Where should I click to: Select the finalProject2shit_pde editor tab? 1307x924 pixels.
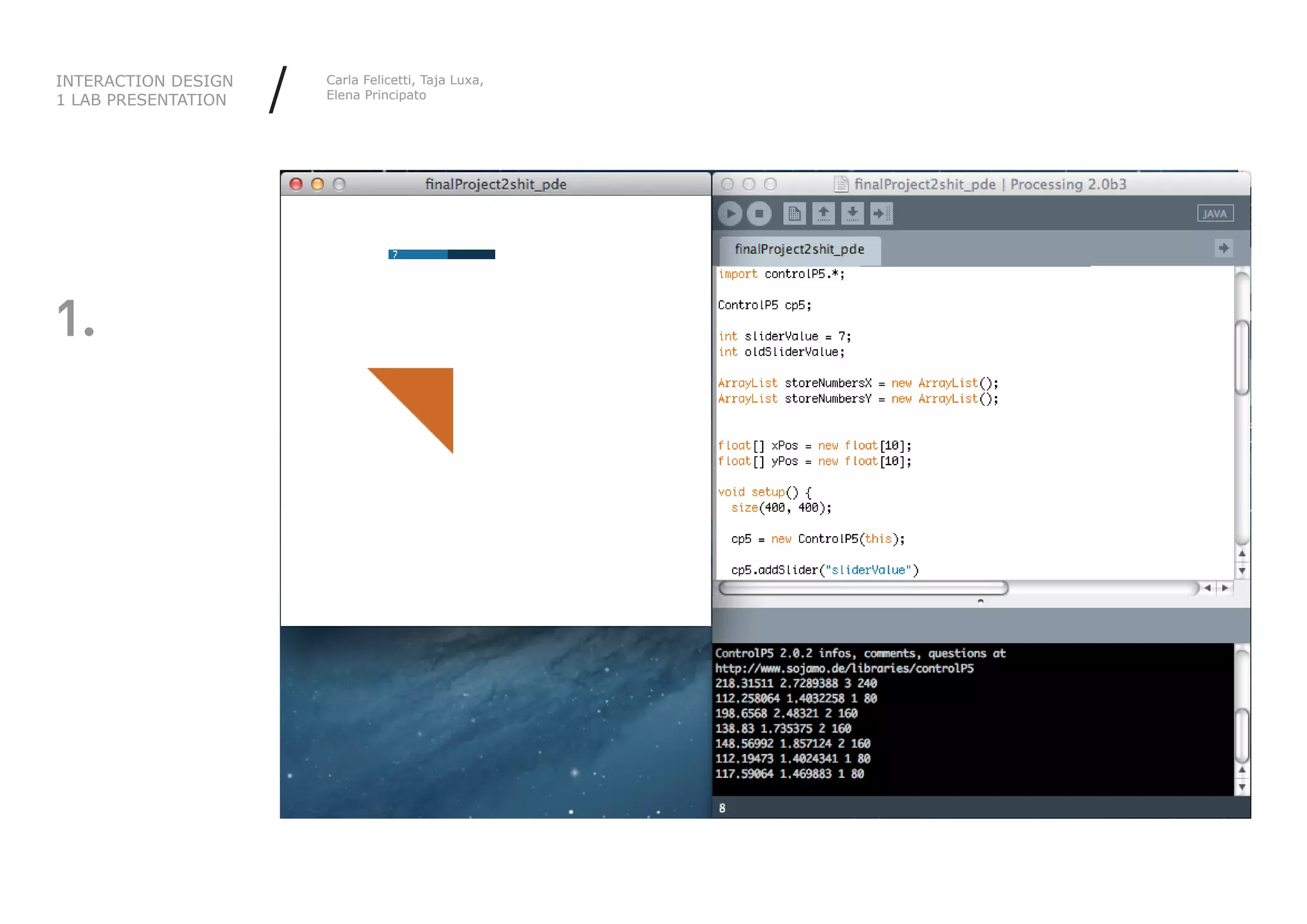799,250
